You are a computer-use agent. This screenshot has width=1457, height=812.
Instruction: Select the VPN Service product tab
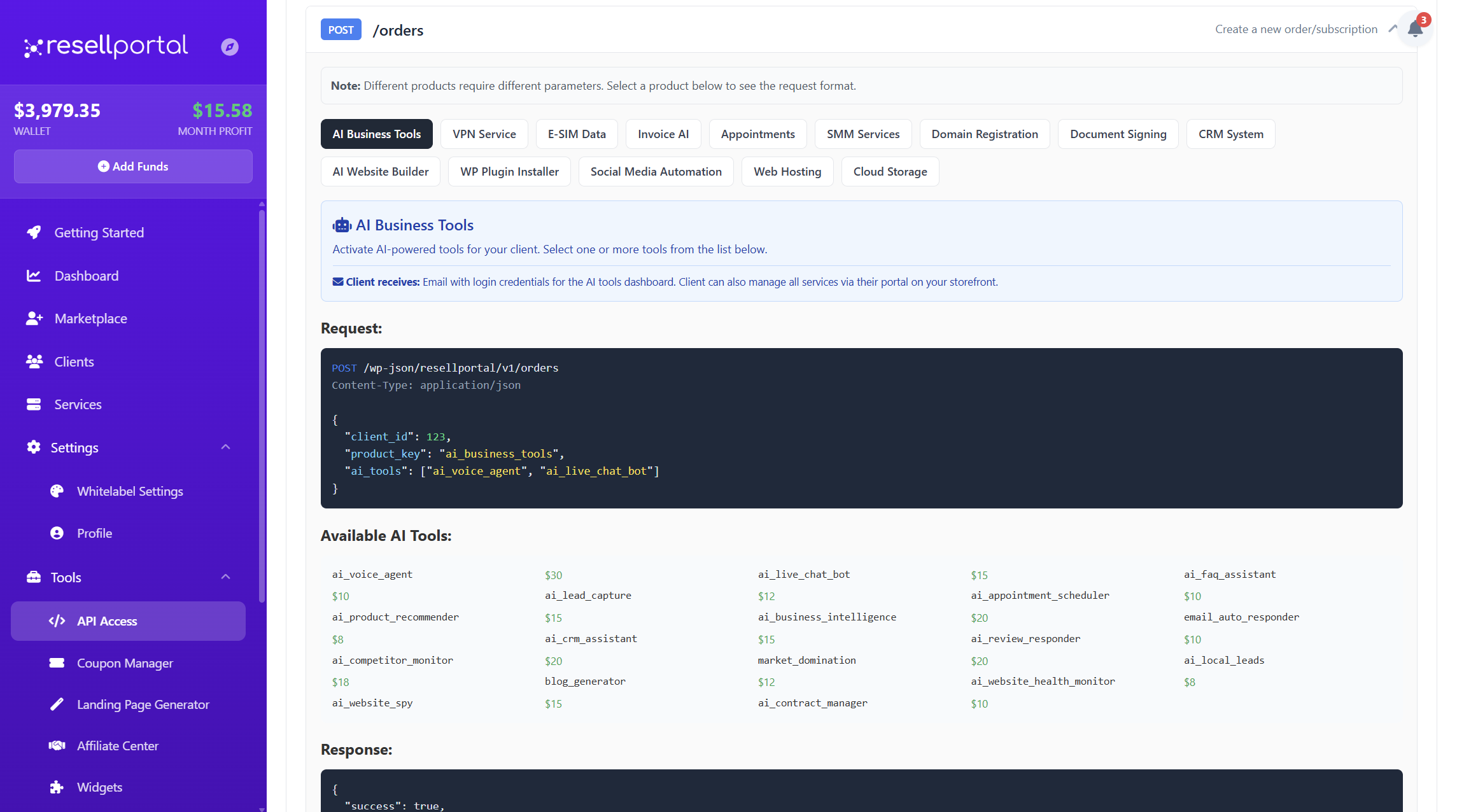[x=484, y=134]
